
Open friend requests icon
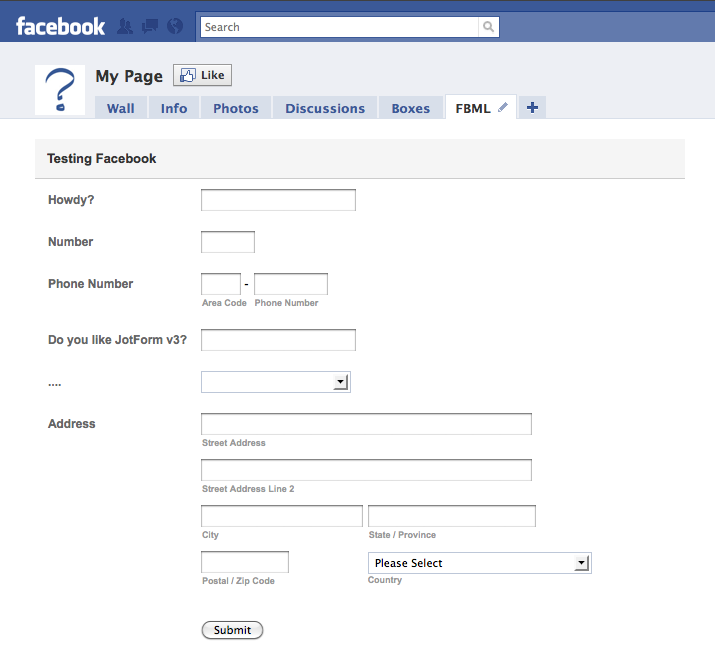(125, 26)
